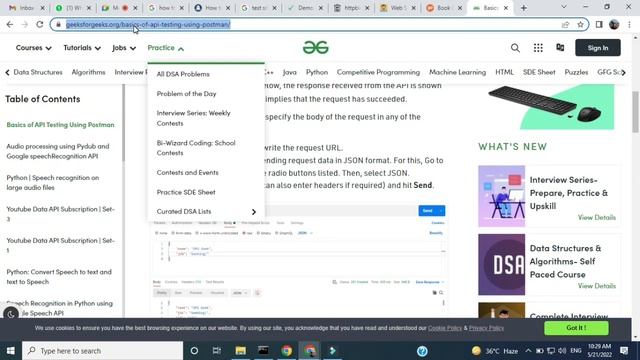
Task: Click the Interview Series thumbnail image
Action: (x=501, y=196)
